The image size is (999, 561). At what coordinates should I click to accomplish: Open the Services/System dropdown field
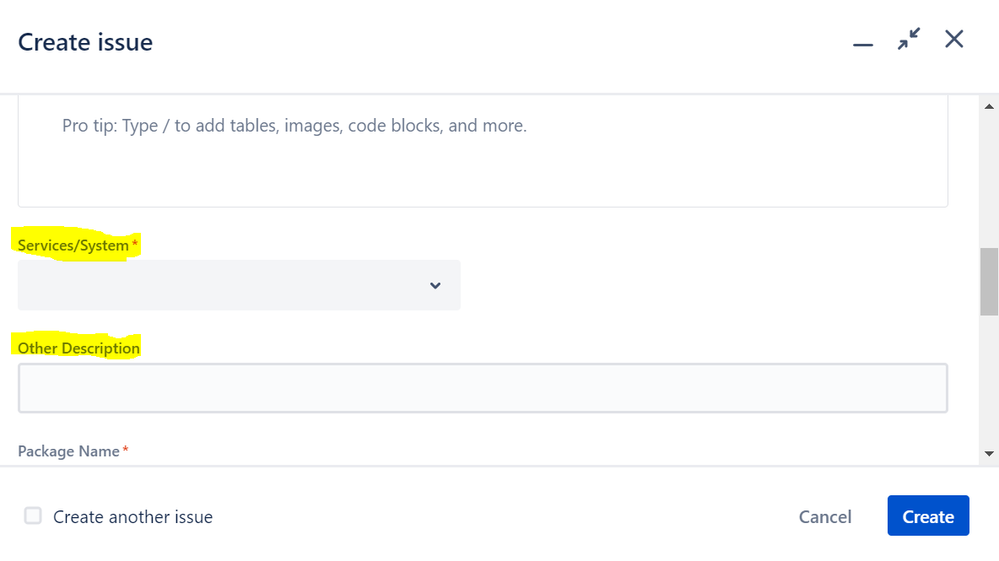239,285
